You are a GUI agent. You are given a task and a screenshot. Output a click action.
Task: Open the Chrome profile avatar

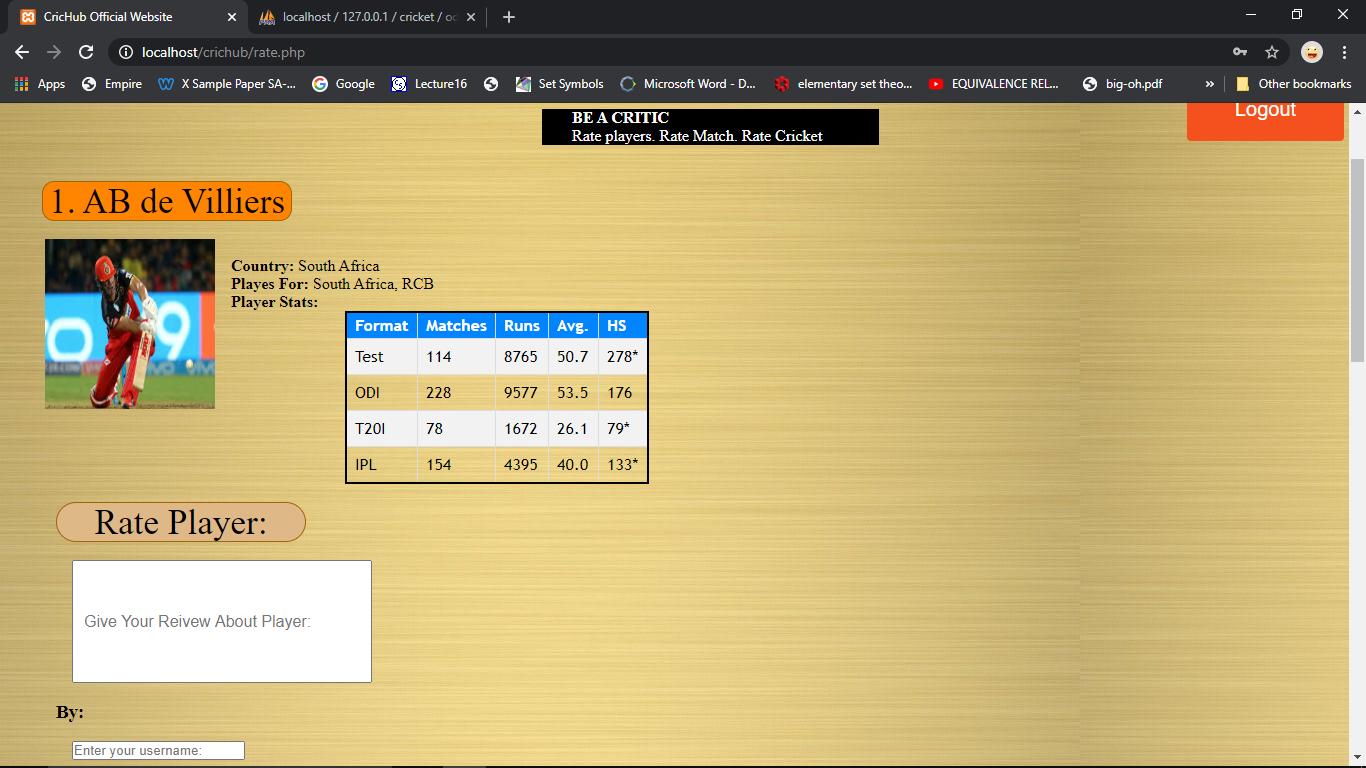coord(1312,52)
